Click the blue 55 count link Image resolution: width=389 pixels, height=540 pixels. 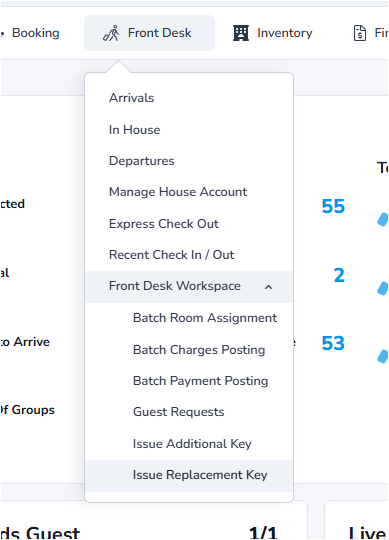[333, 206]
